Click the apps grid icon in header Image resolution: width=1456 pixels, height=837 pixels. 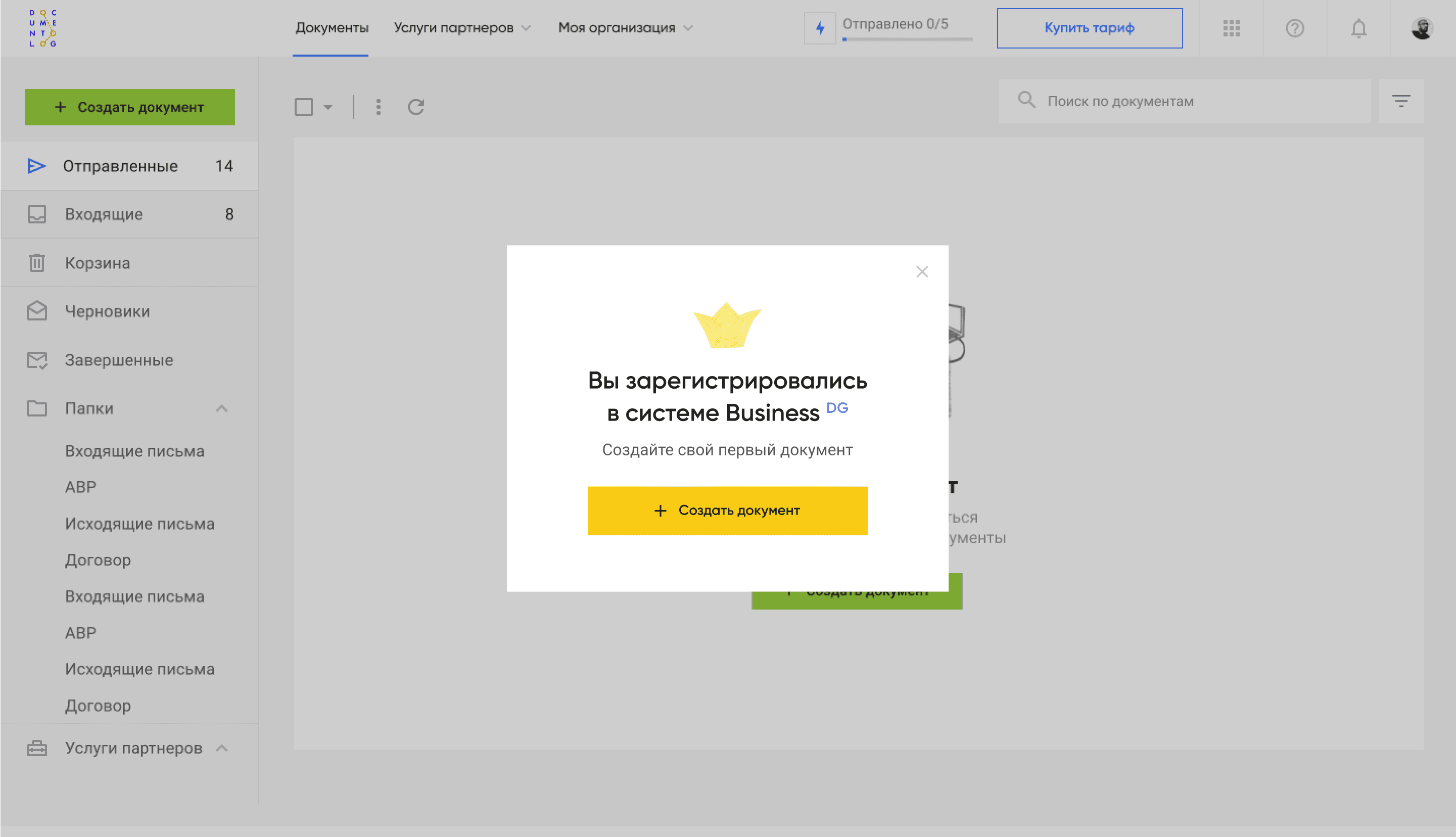(x=1231, y=28)
